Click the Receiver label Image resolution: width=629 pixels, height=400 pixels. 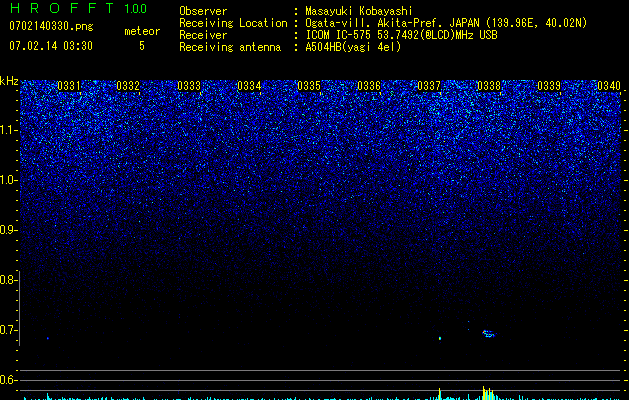pyautogui.click(x=203, y=35)
